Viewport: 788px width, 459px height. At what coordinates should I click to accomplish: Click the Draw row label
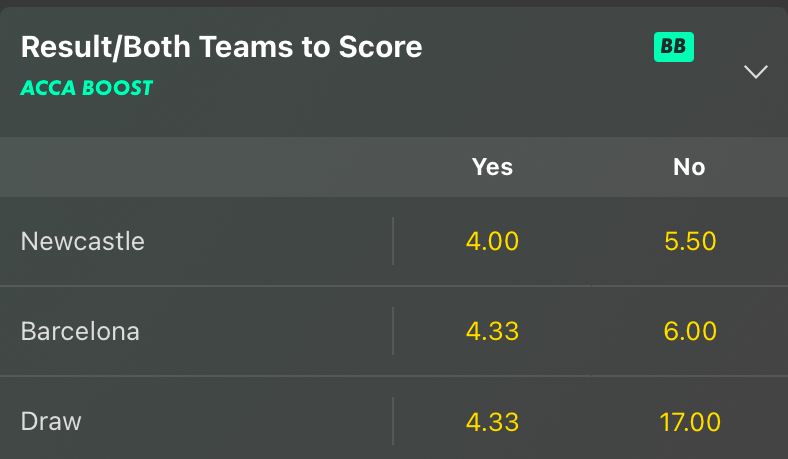[x=51, y=421]
